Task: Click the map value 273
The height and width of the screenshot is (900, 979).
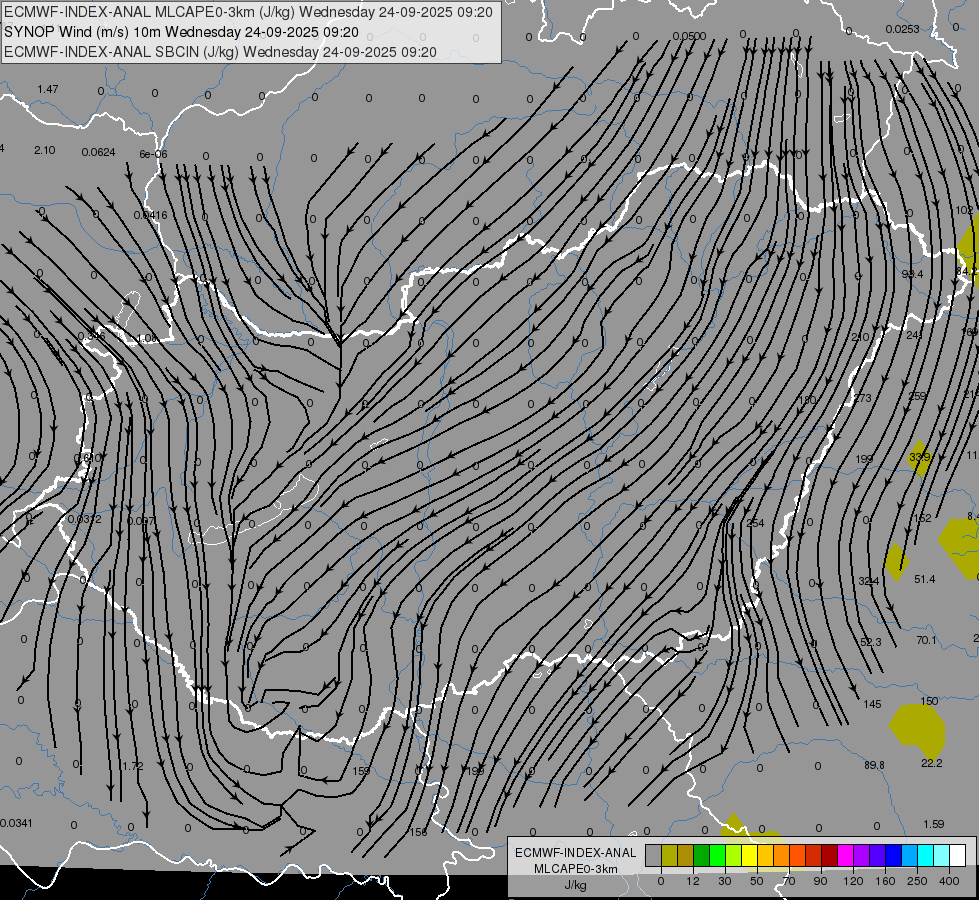Action: pyautogui.click(x=862, y=398)
